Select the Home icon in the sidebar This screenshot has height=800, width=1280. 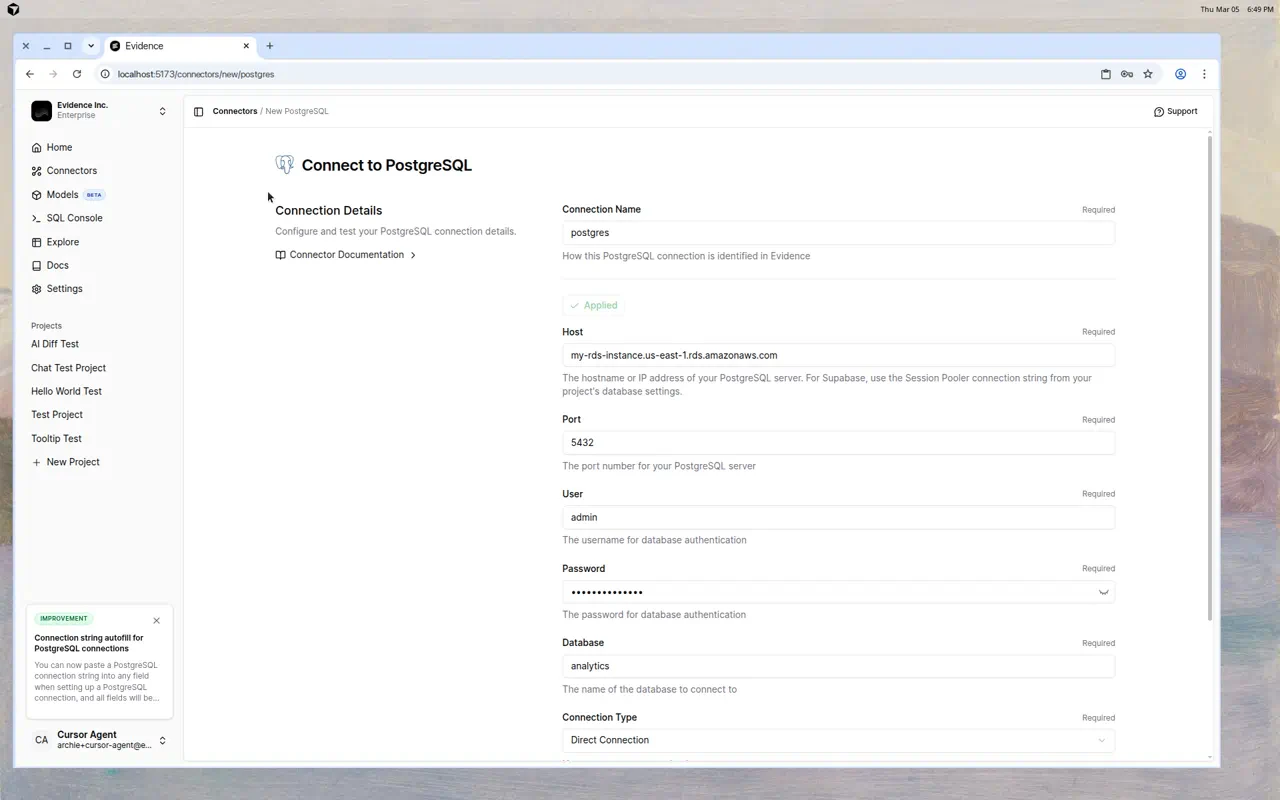(36, 147)
